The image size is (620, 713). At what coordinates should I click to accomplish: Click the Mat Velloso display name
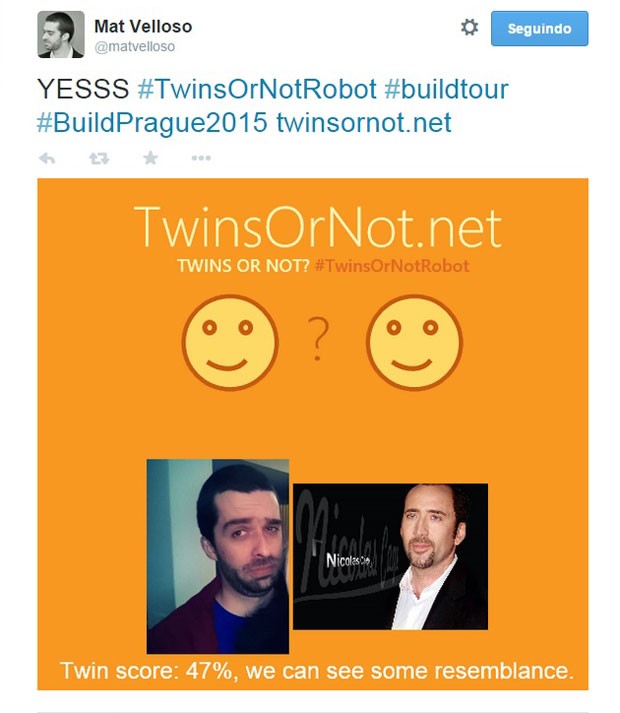(143, 26)
